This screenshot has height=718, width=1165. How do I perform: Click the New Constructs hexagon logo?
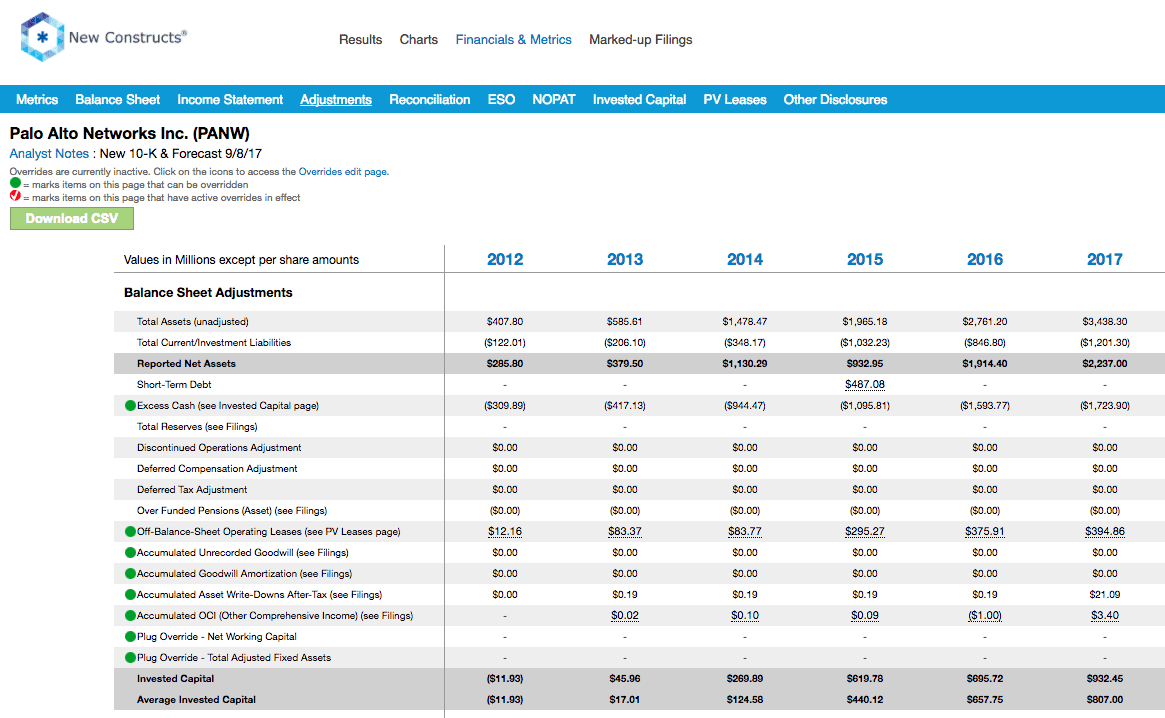point(42,37)
